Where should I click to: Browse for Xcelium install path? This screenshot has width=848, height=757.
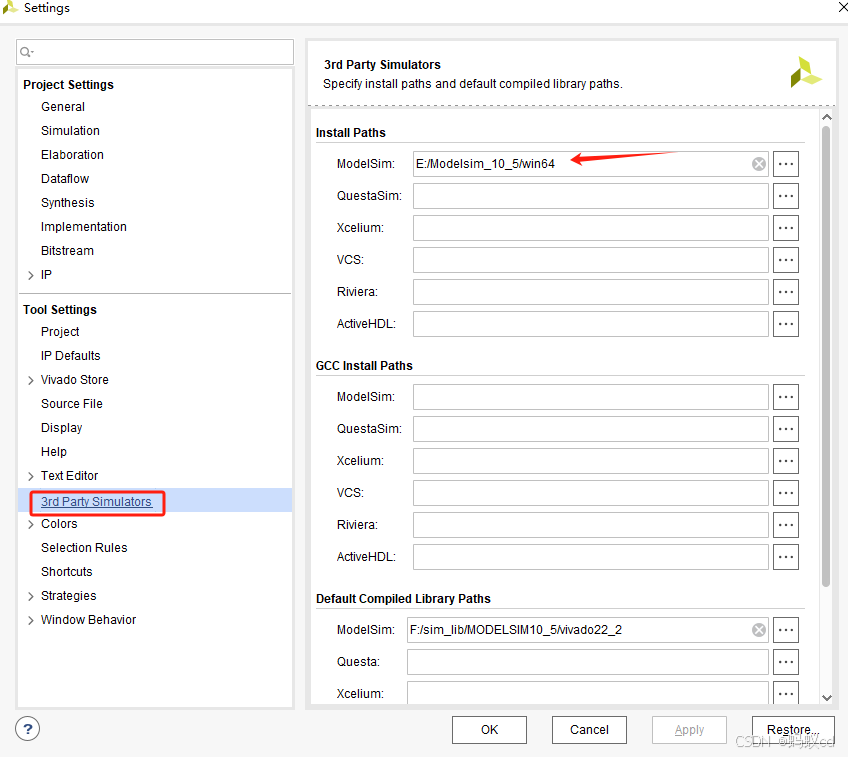click(x=785, y=228)
